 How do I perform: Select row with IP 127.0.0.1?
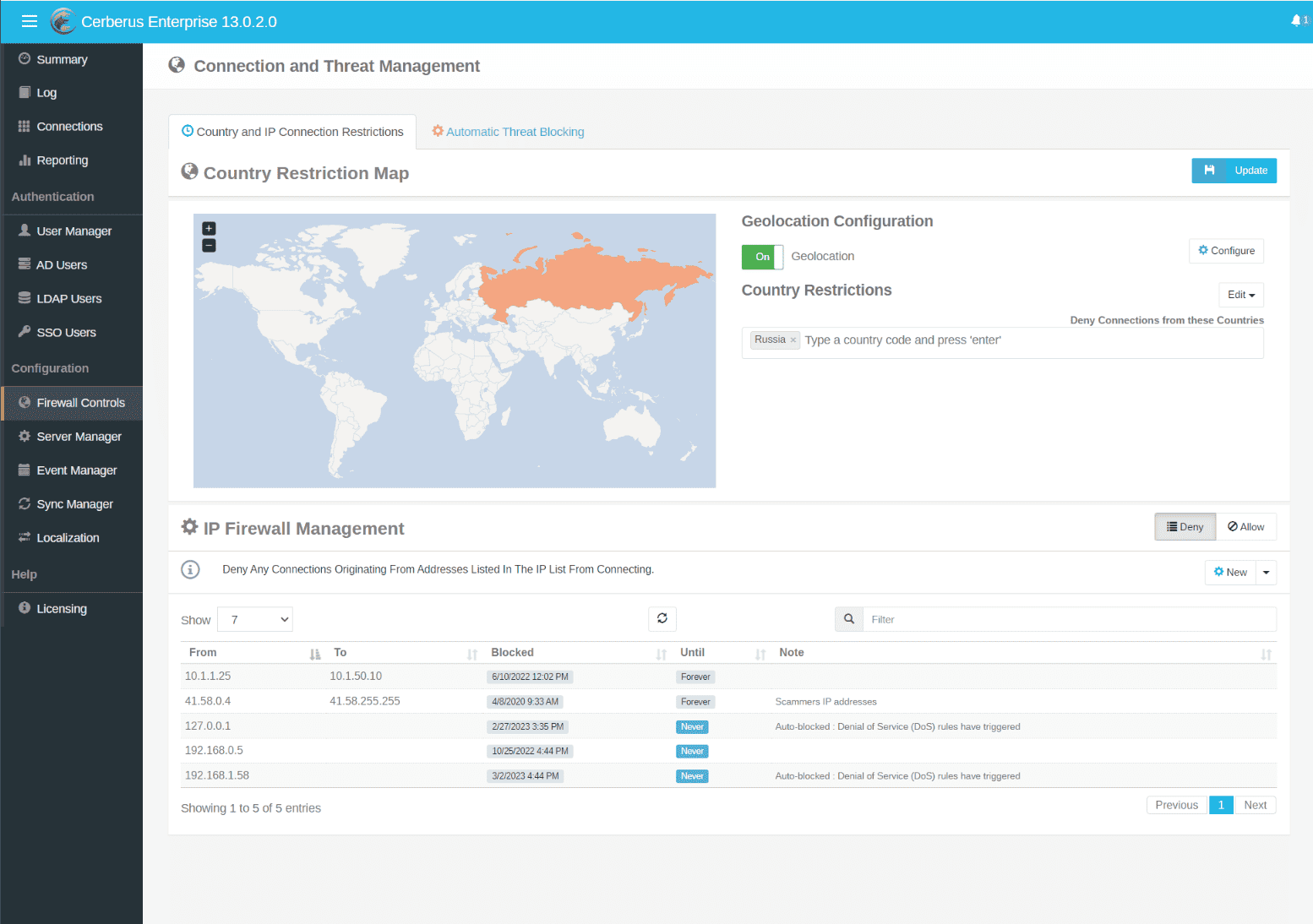pyautogui.click(x=728, y=726)
